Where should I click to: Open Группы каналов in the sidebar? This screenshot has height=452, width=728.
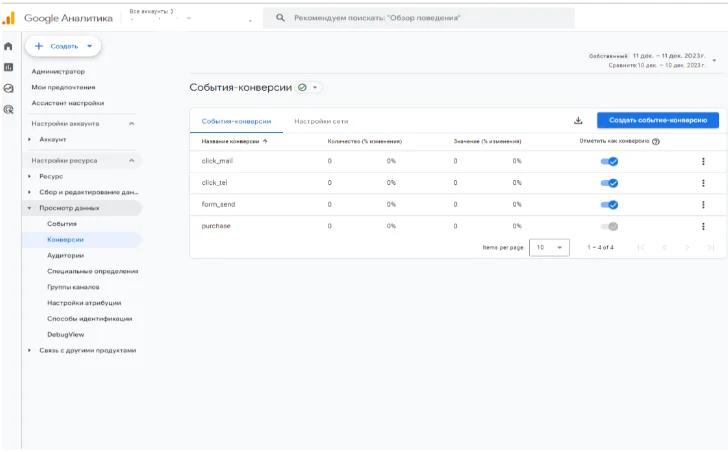[73, 287]
